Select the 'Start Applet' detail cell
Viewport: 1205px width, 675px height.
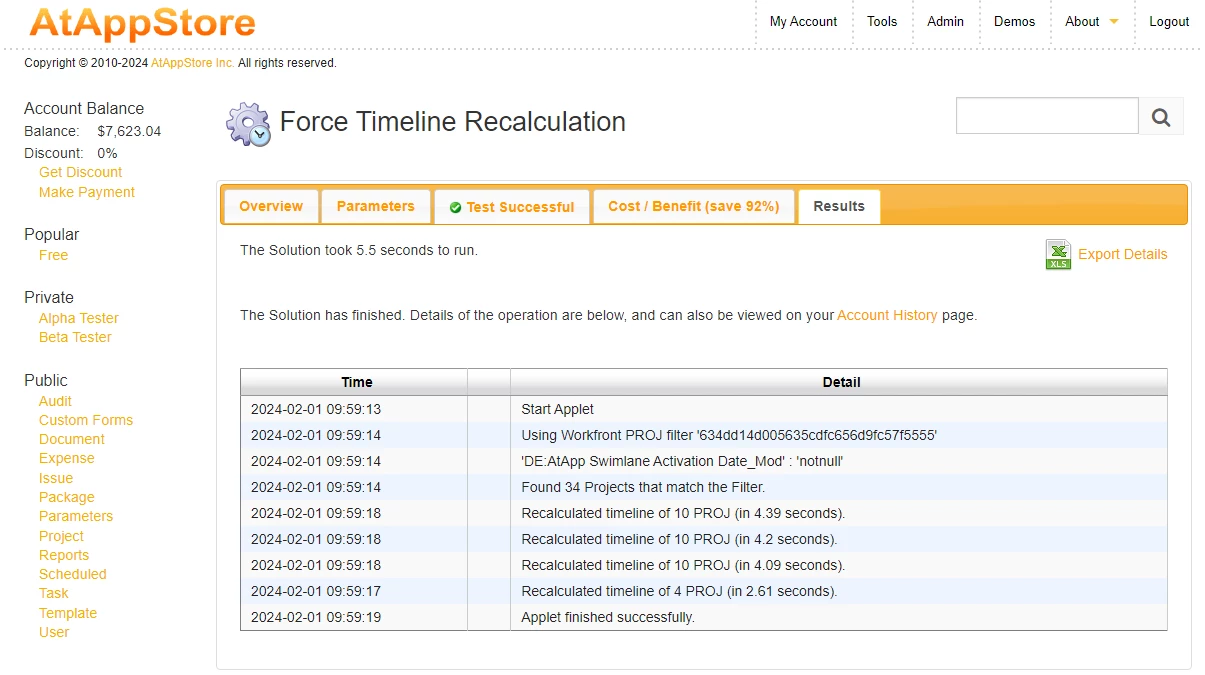point(839,409)
